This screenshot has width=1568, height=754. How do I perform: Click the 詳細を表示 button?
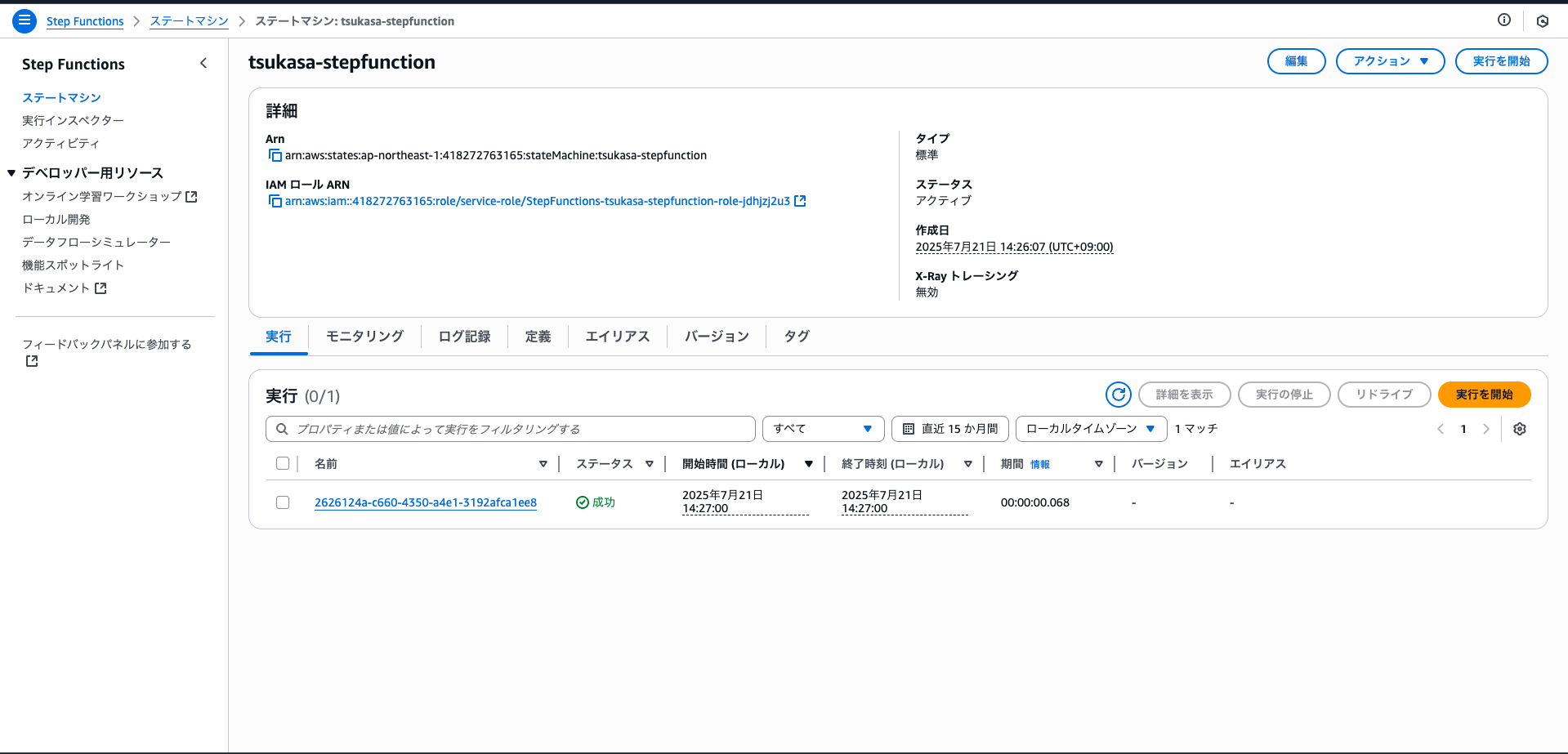coord(1184,395)
